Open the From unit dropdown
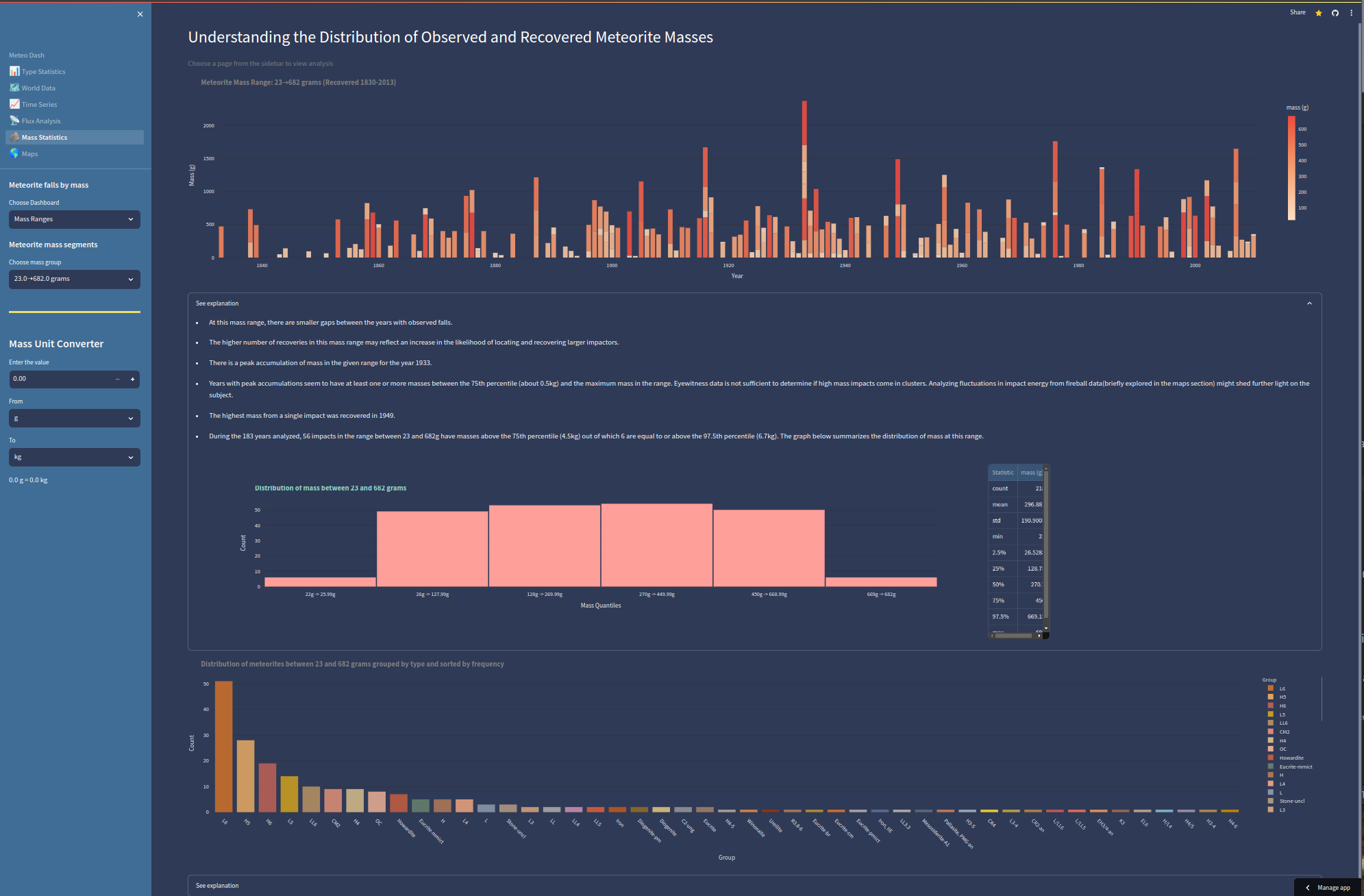Viewport: 1364px width, 896px height. tap(74, 418)
